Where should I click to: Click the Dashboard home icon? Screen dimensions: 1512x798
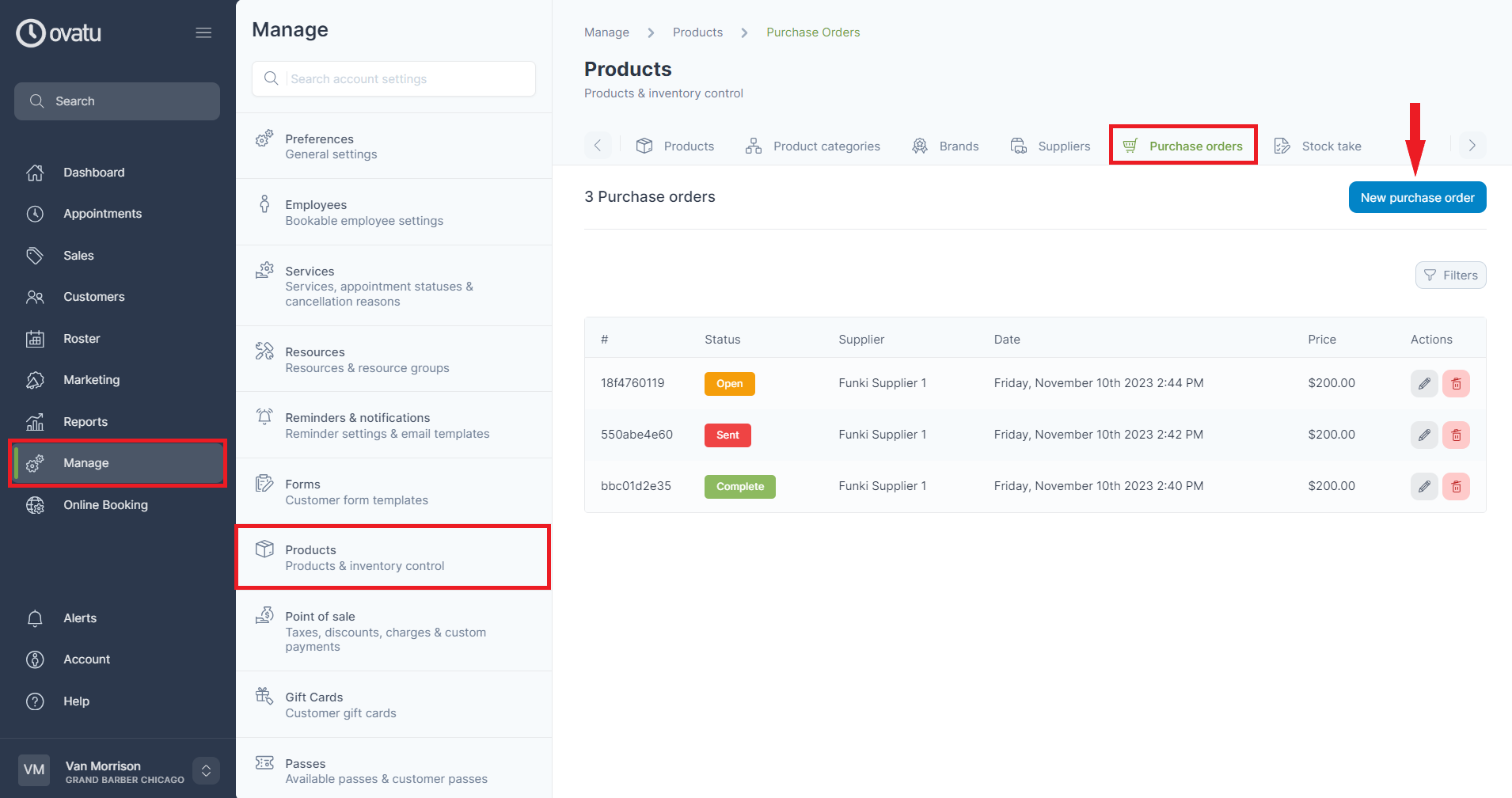(x=36, y=172)
